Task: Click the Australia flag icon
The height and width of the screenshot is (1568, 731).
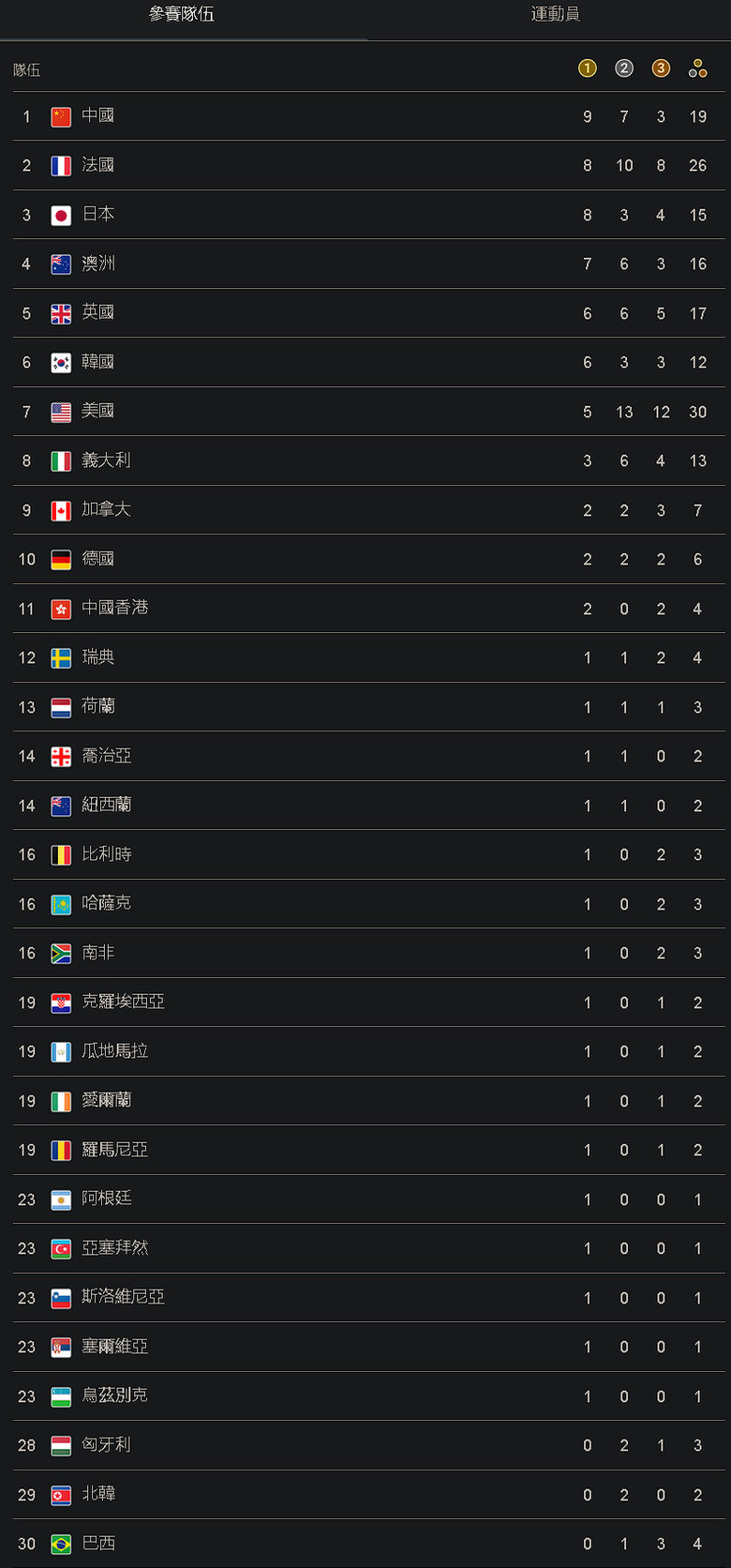Action: [x=61, y=264]
